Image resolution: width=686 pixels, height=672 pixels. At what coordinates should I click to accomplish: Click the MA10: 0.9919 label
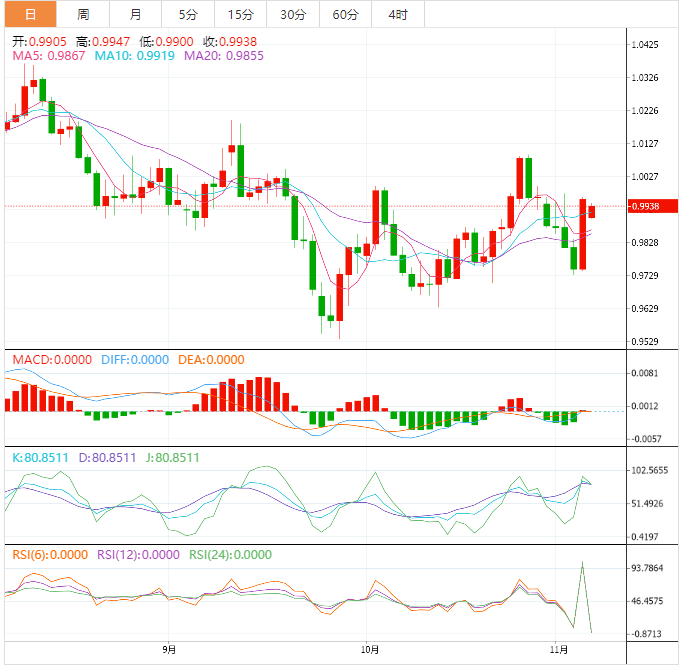pyautogui.click(x=134, y=56)
